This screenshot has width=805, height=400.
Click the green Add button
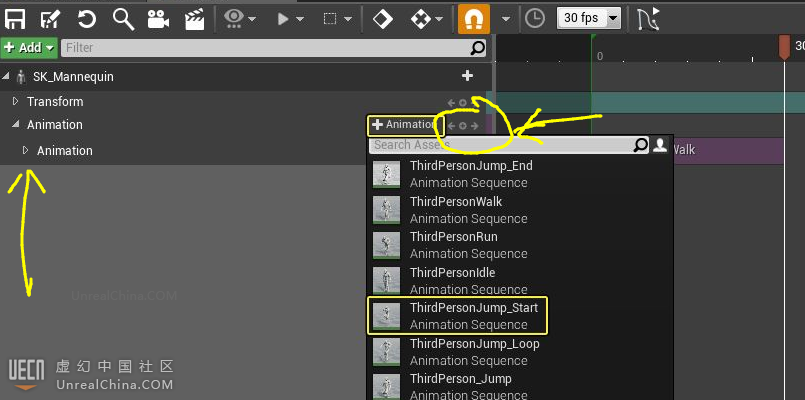pyautogui.click(x=29, y=48)
